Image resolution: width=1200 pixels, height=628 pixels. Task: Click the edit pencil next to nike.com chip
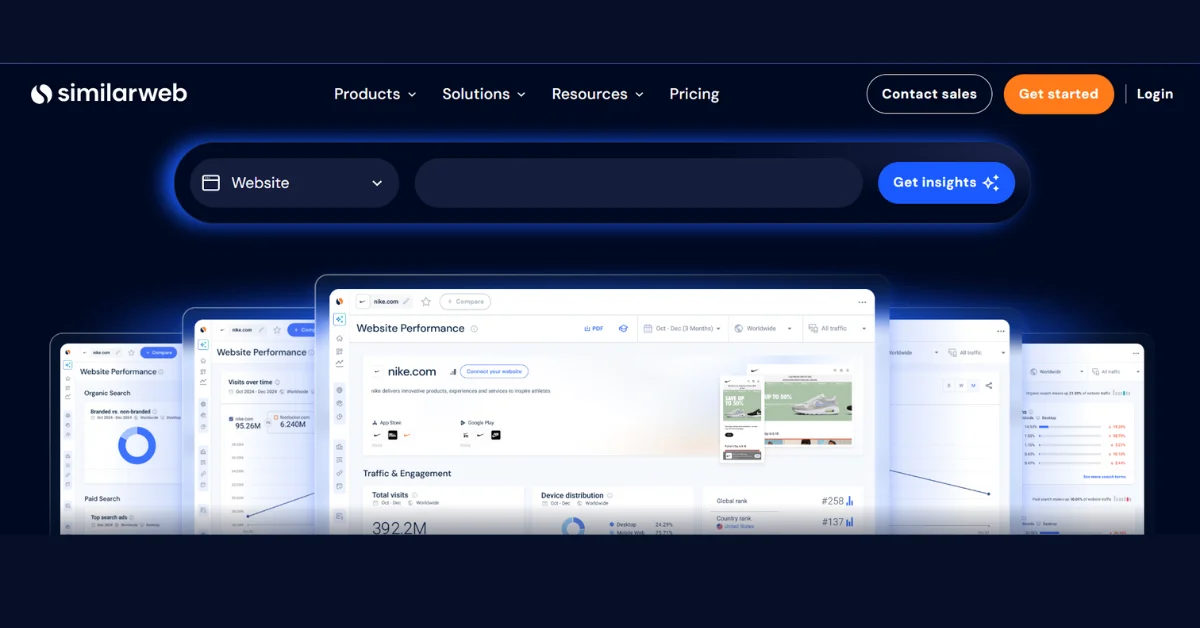coord(405,301)
